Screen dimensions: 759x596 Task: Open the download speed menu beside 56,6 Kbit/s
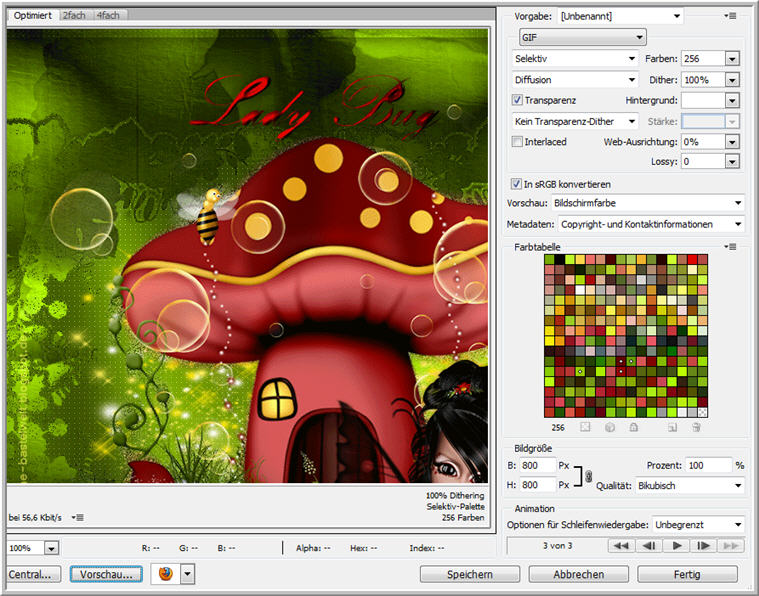click(x=78, y=518)
